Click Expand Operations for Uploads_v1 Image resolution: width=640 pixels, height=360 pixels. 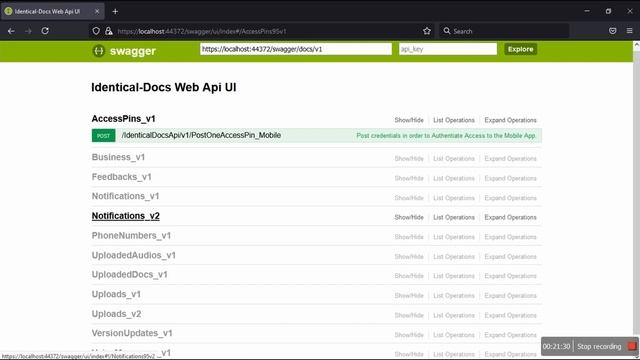click(510, 296)
